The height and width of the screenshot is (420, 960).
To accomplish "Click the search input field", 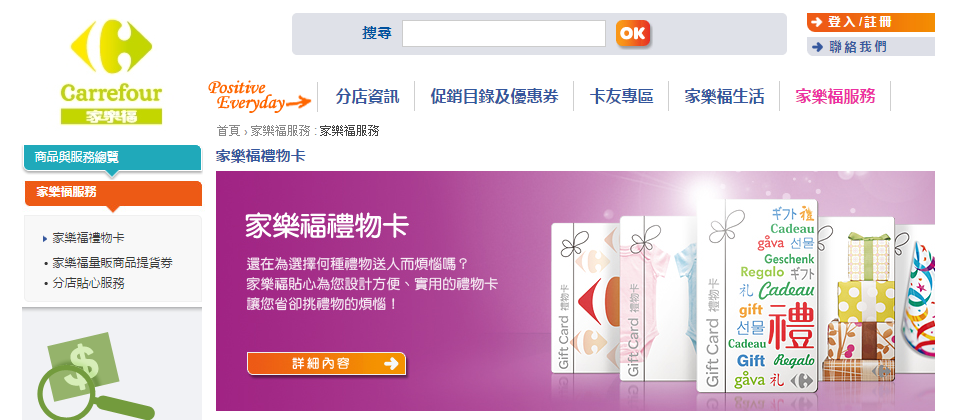I will pos(503,34).
